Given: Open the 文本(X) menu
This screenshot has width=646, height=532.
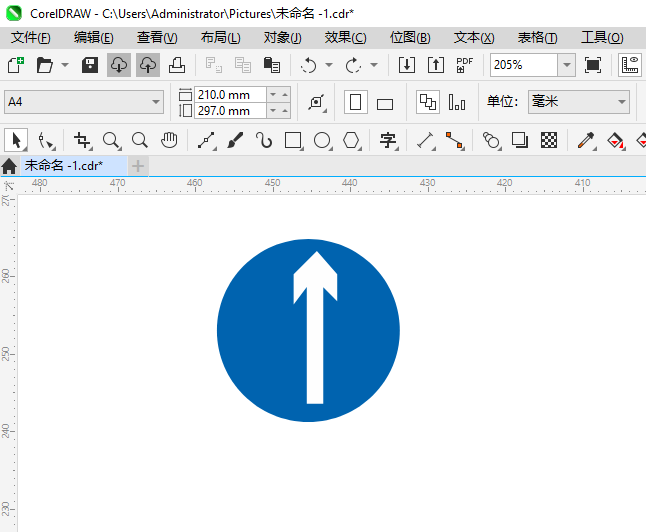Looking at the screenshot, I should coord(474,38).
